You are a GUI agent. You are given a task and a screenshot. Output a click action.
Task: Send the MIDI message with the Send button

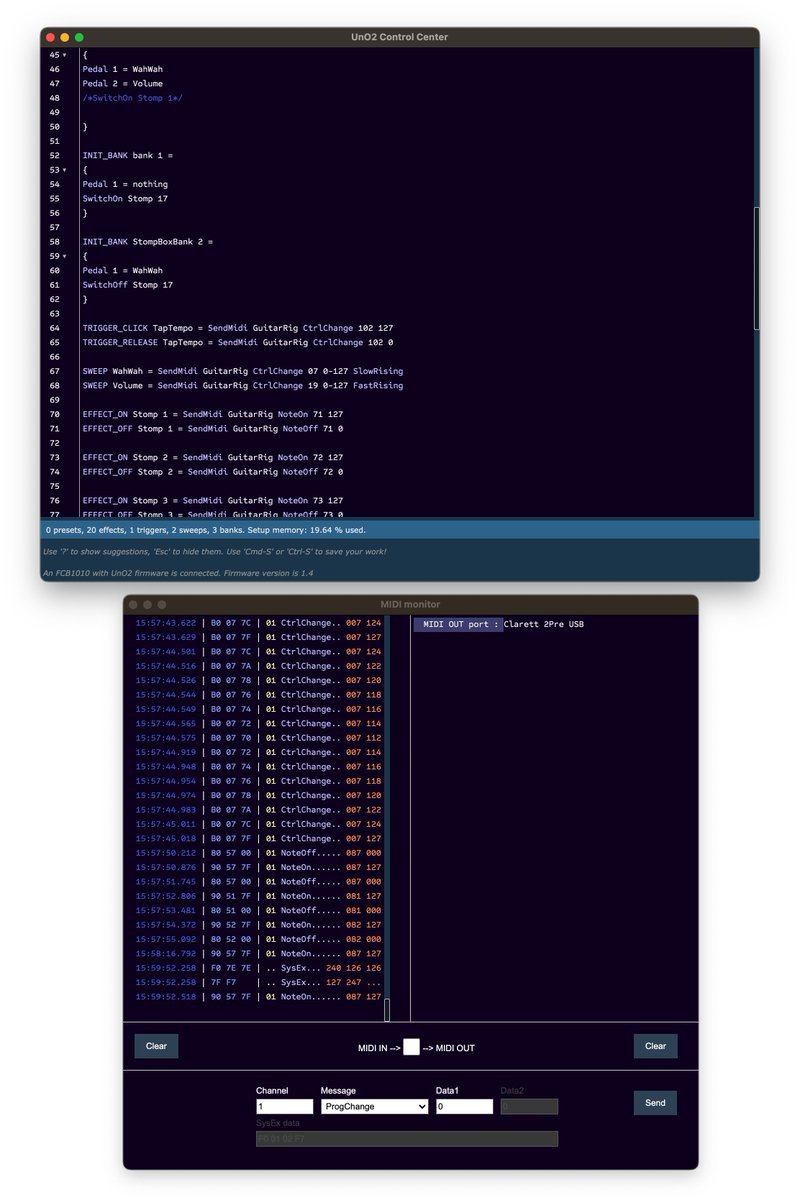(655, 1103)
